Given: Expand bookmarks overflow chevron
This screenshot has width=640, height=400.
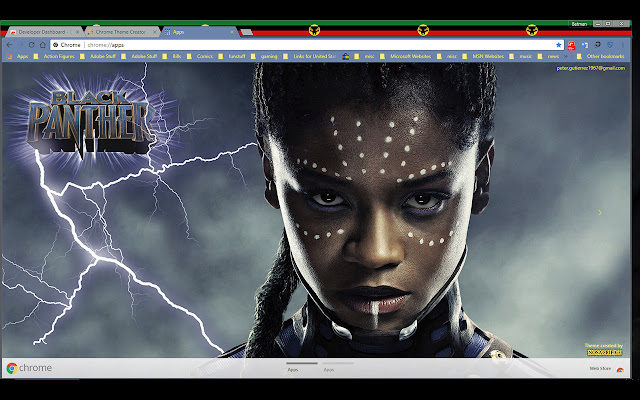Looking at the screenshot, I should tap(566, 56).
